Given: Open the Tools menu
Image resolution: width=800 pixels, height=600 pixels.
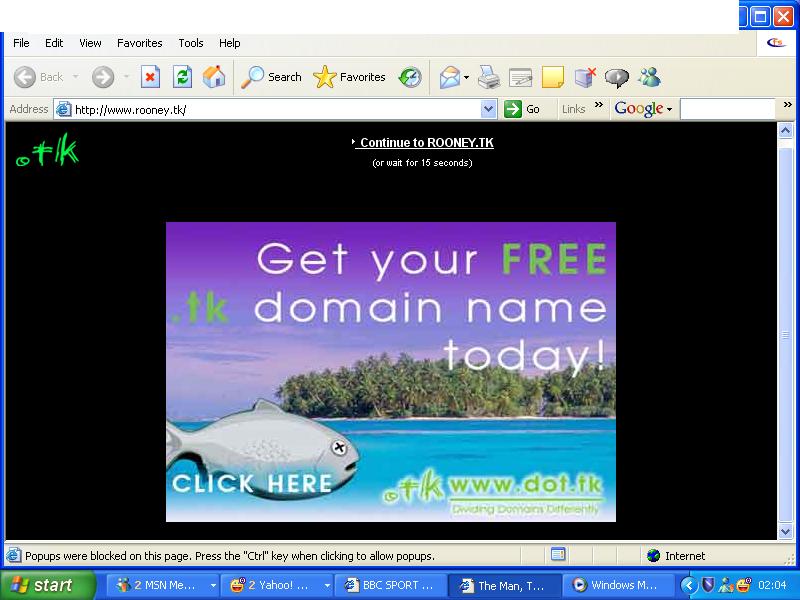Looking at the screenshot, I should [191, 43].
